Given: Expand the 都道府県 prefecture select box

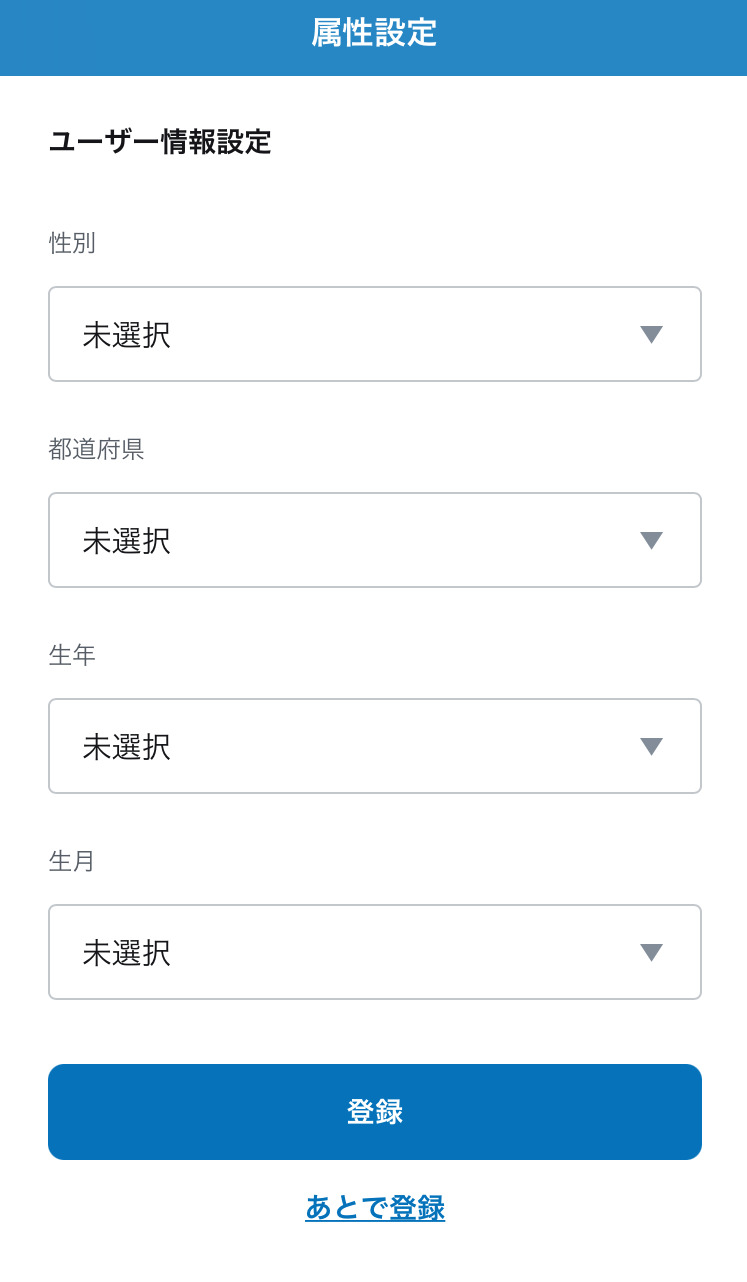Looking at the screenshot, I should click(374, 540).
